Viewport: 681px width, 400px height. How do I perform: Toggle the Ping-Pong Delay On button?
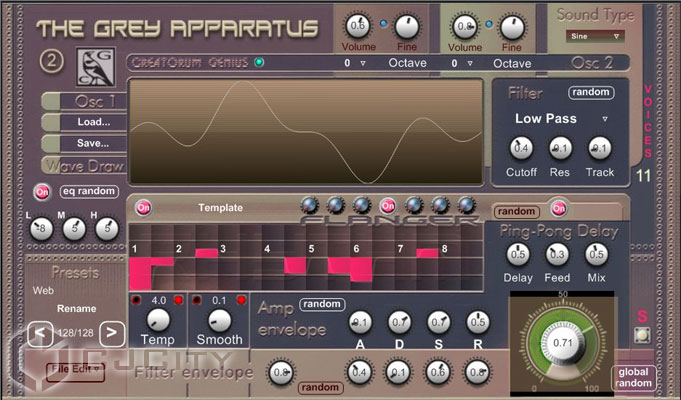click(x=559, y=209)
